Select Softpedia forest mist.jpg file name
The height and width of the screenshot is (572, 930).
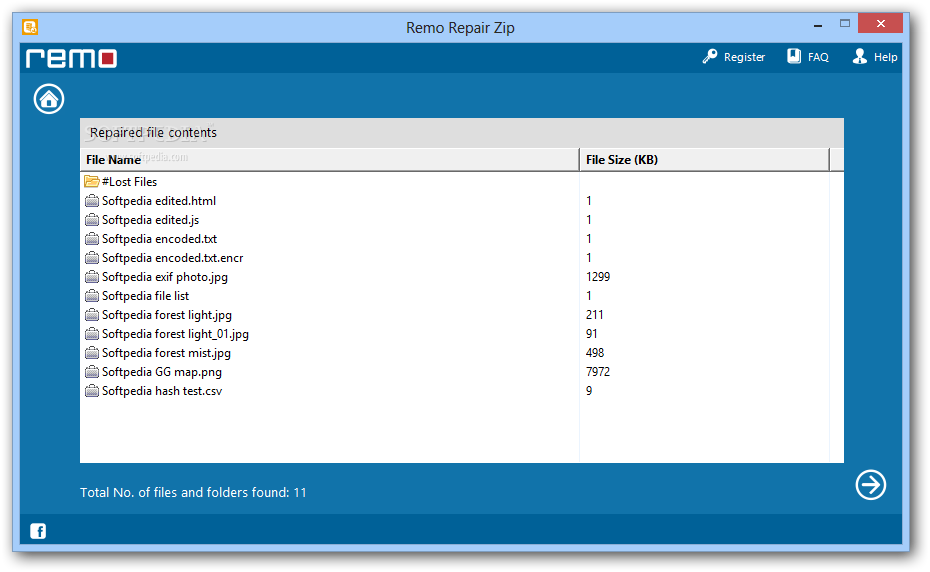tap(166, 353)
